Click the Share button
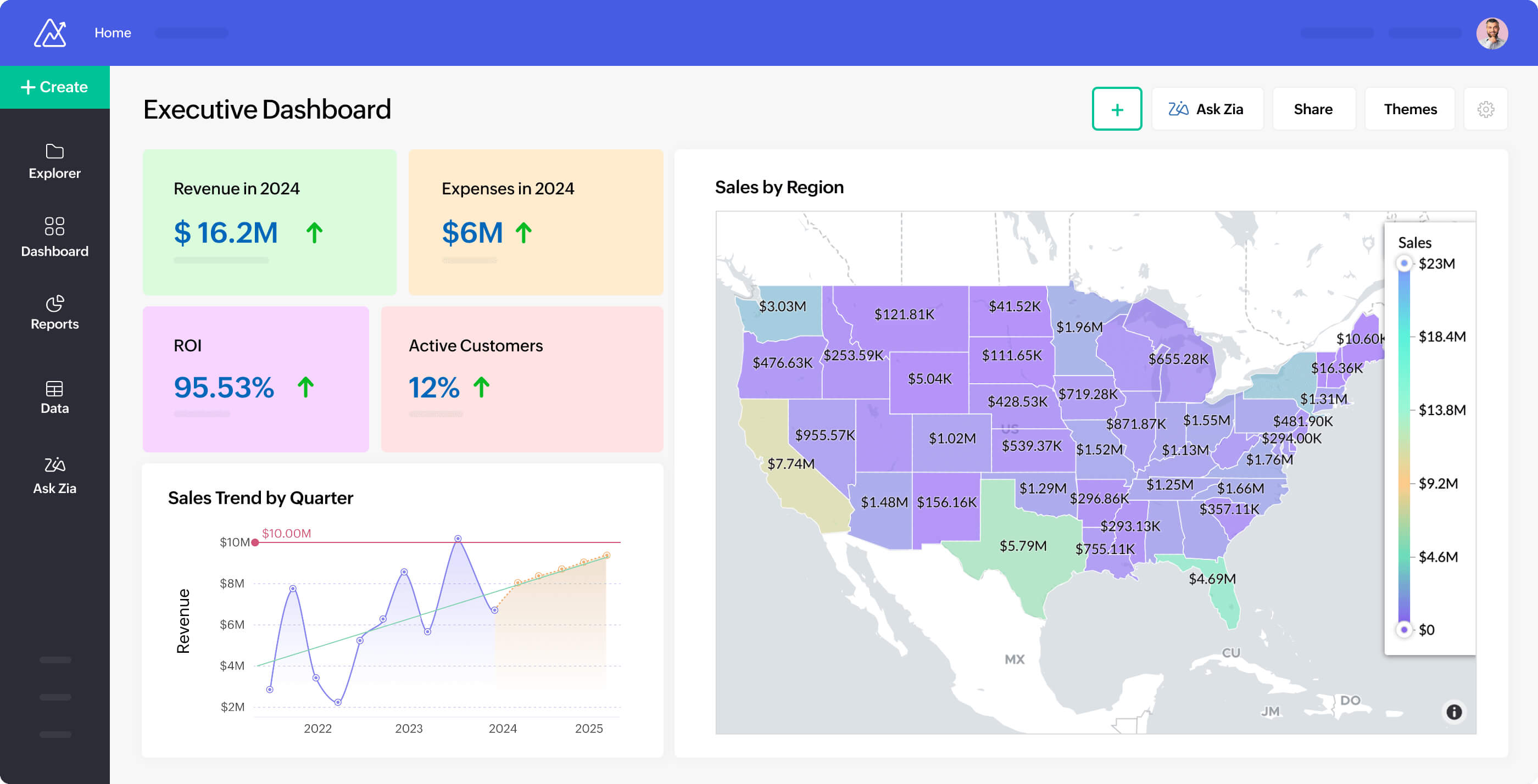 pos(1313,109)
